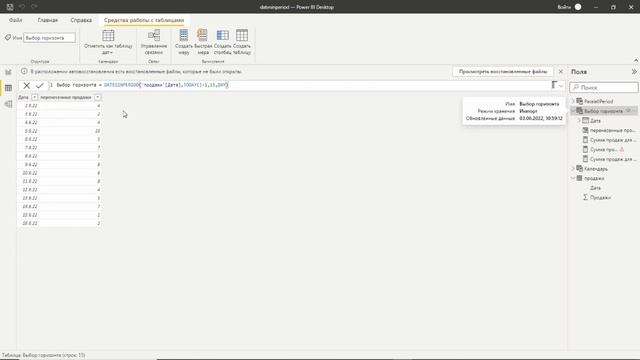Collapse the Поля pane with double chevron
Screen dimensions: 640x360
coord(634,71)
